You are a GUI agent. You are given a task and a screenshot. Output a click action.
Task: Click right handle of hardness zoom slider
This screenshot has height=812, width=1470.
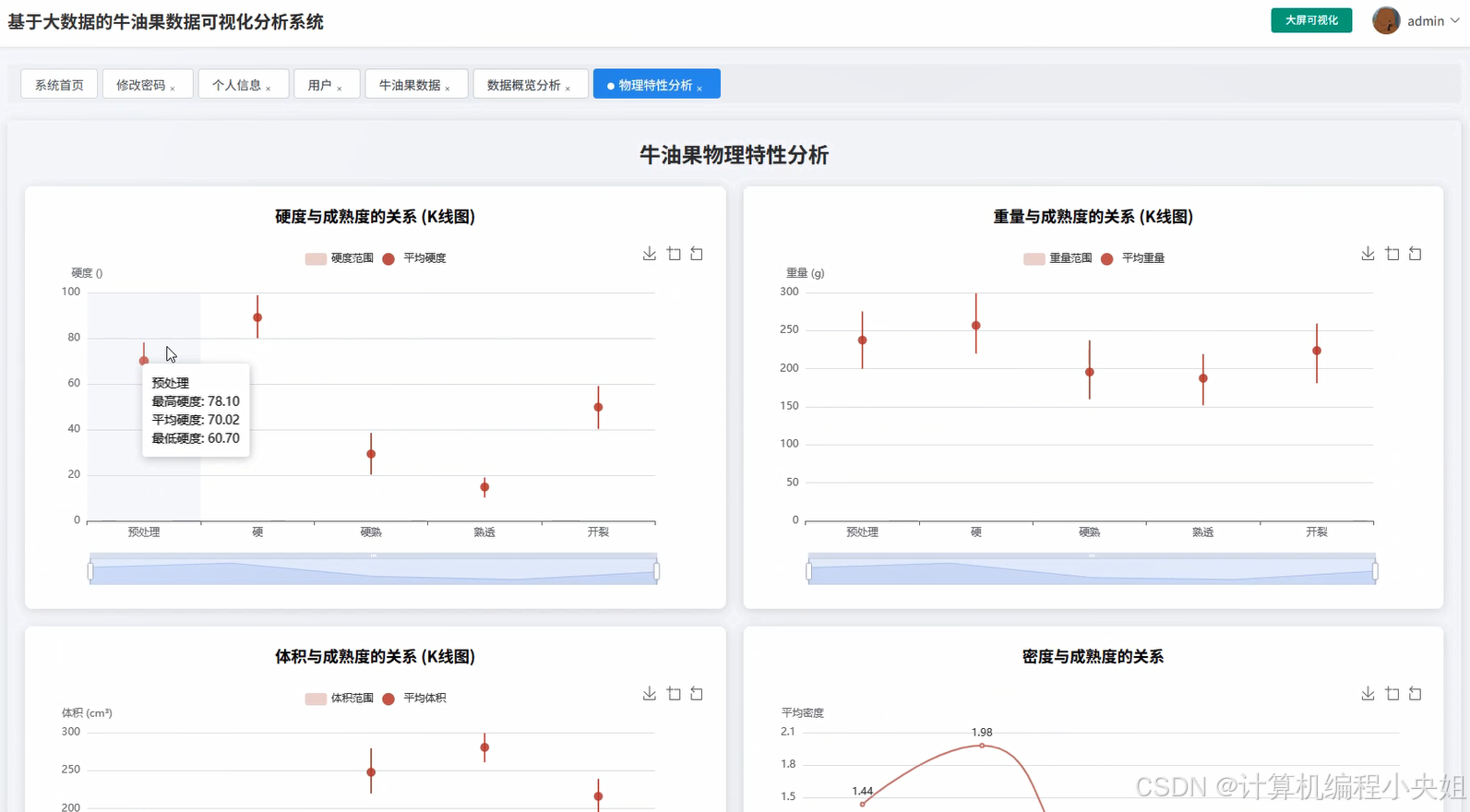657,571
